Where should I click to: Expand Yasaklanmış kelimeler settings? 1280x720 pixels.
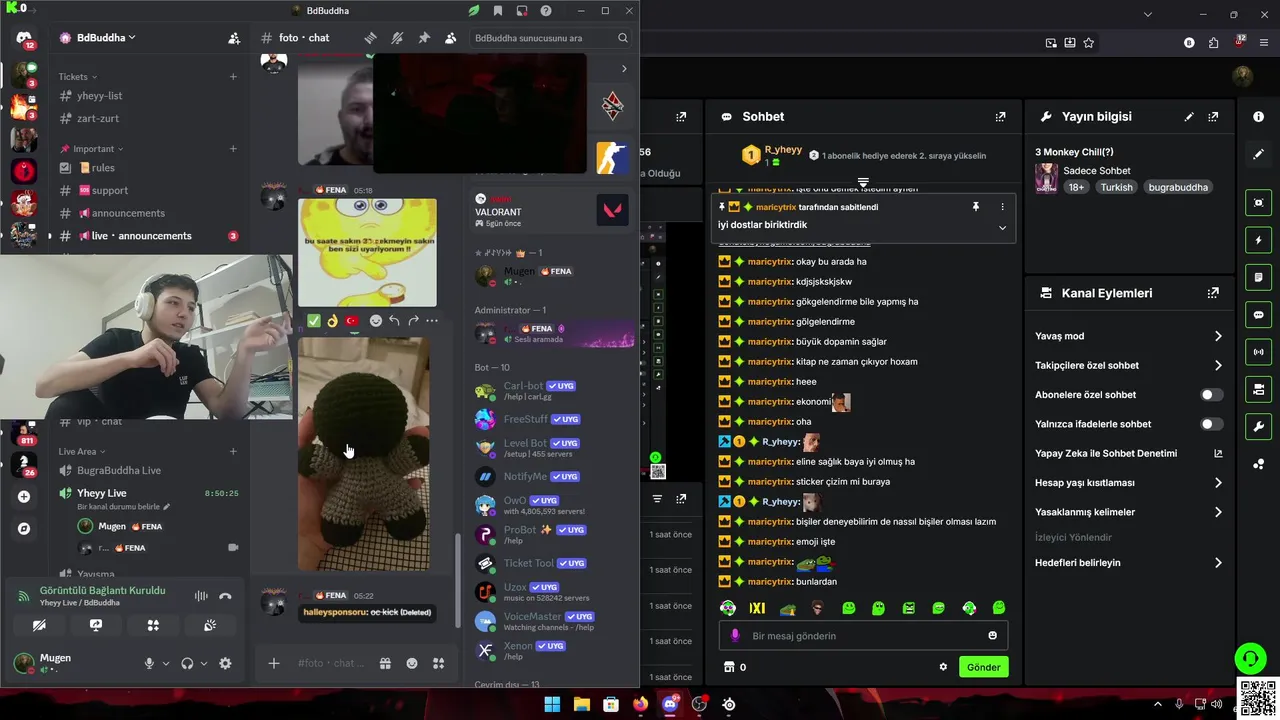coord(1218,512)
